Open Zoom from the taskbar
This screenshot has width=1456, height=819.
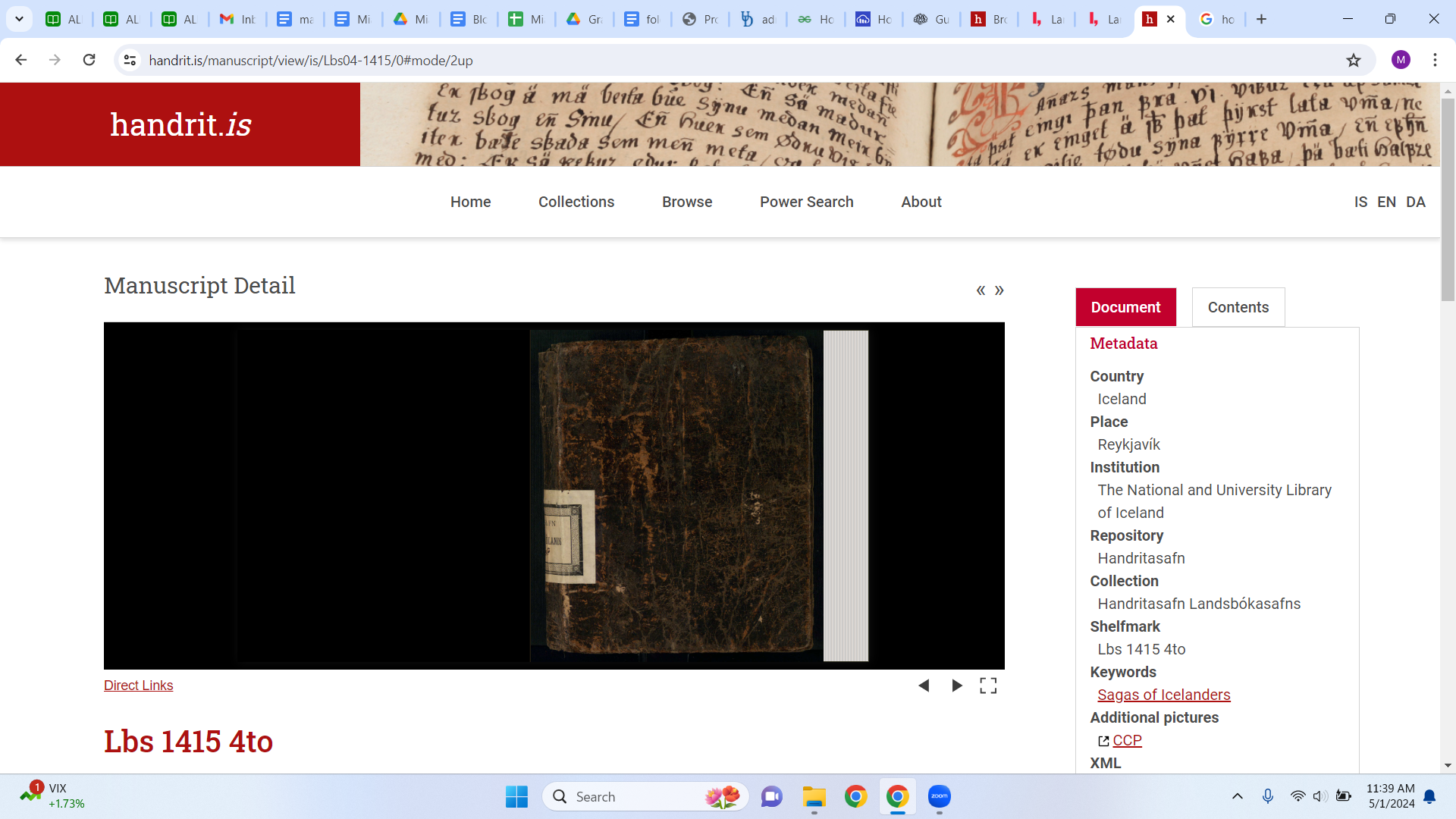pyautogui.click(x=939, y=796)
